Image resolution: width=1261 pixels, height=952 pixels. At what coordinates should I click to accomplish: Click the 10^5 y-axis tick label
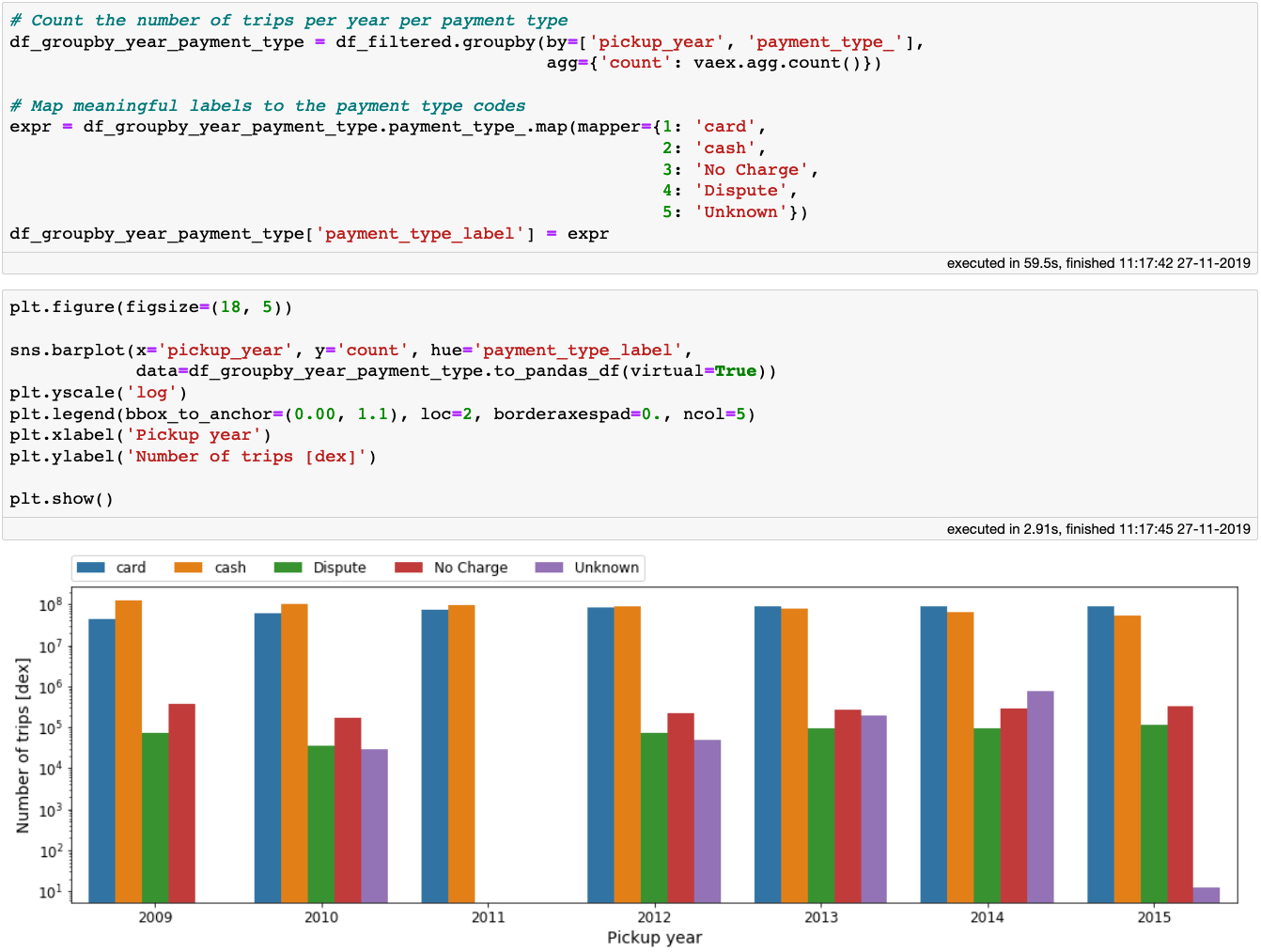point(51,727)
